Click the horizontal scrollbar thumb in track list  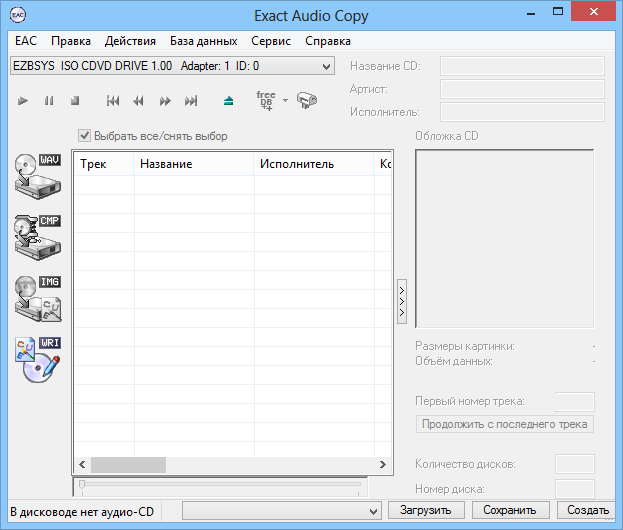coord(128,465)
